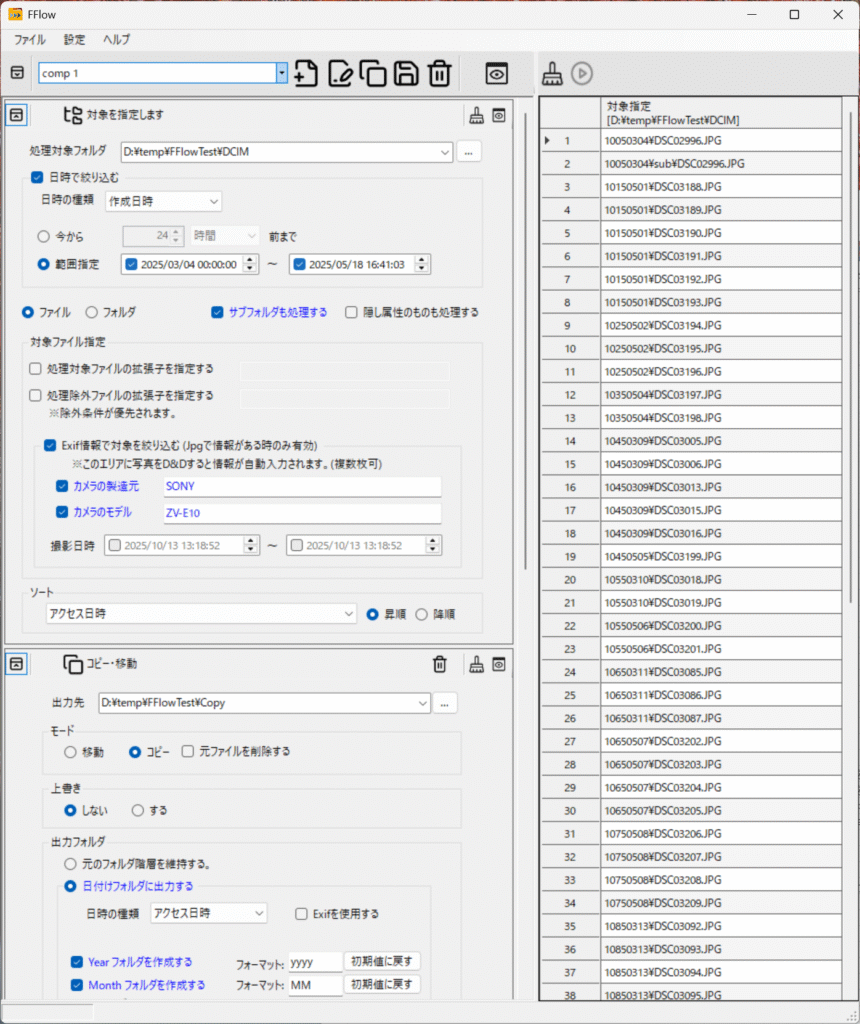Click the run play button above results list
The width and height of the screenshot is (860, 1024).
point(582,73)
